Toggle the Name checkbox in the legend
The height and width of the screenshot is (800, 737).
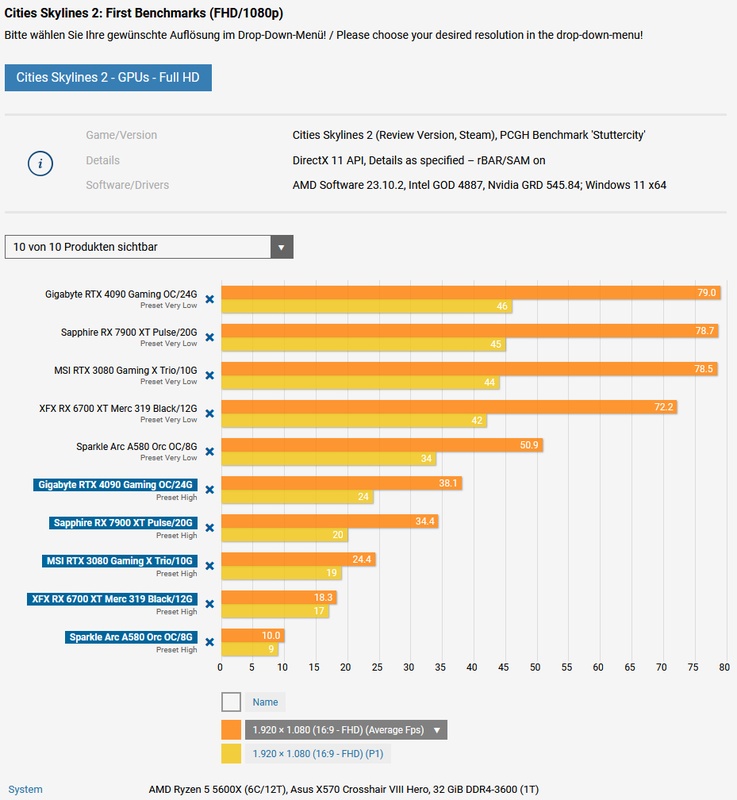(231, 702)
